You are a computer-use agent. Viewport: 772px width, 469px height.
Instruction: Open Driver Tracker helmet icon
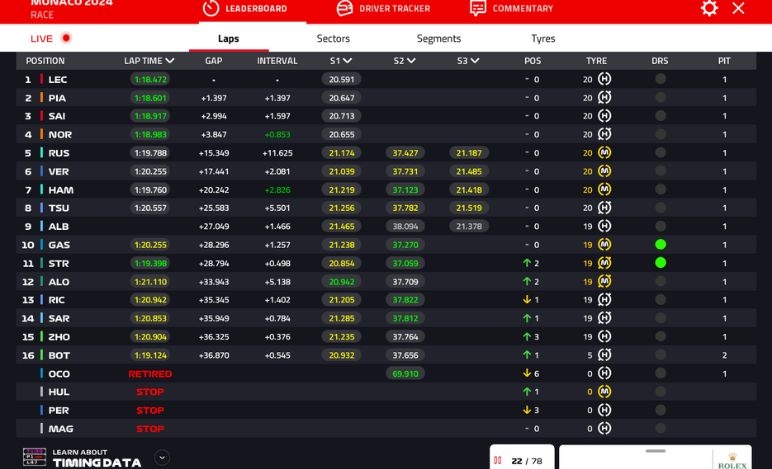click(x=345, y=8)
